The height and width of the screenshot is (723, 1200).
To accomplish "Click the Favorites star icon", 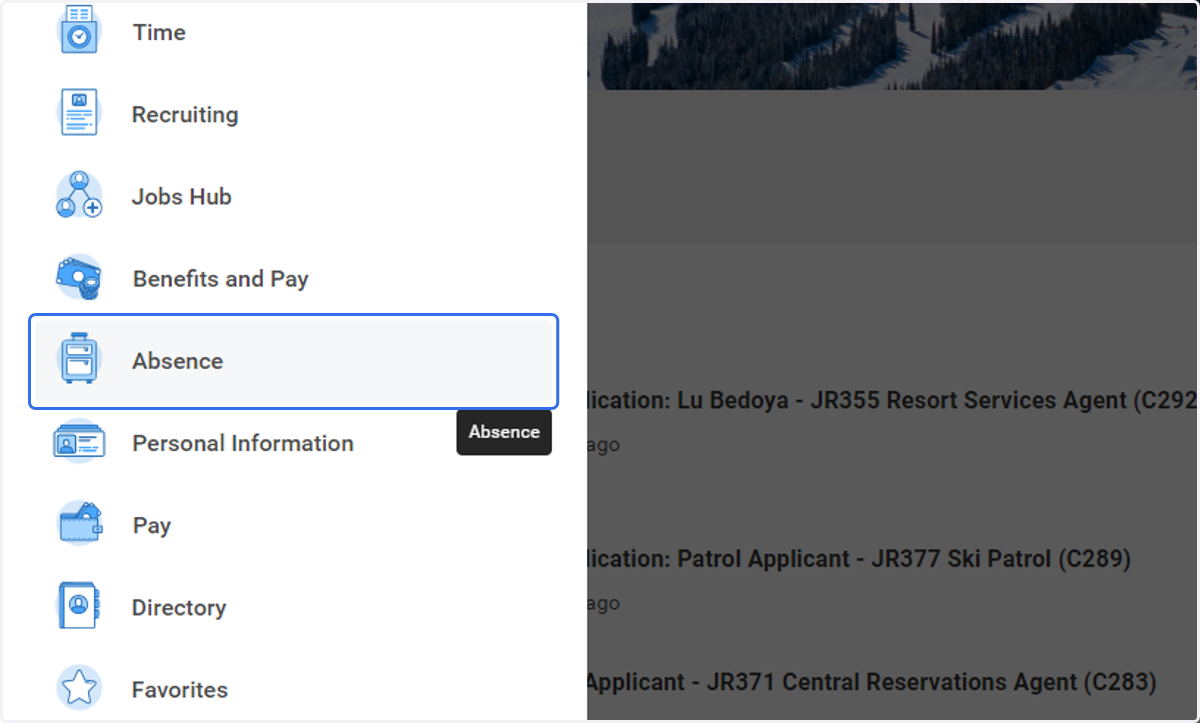I will pos(79,689).
